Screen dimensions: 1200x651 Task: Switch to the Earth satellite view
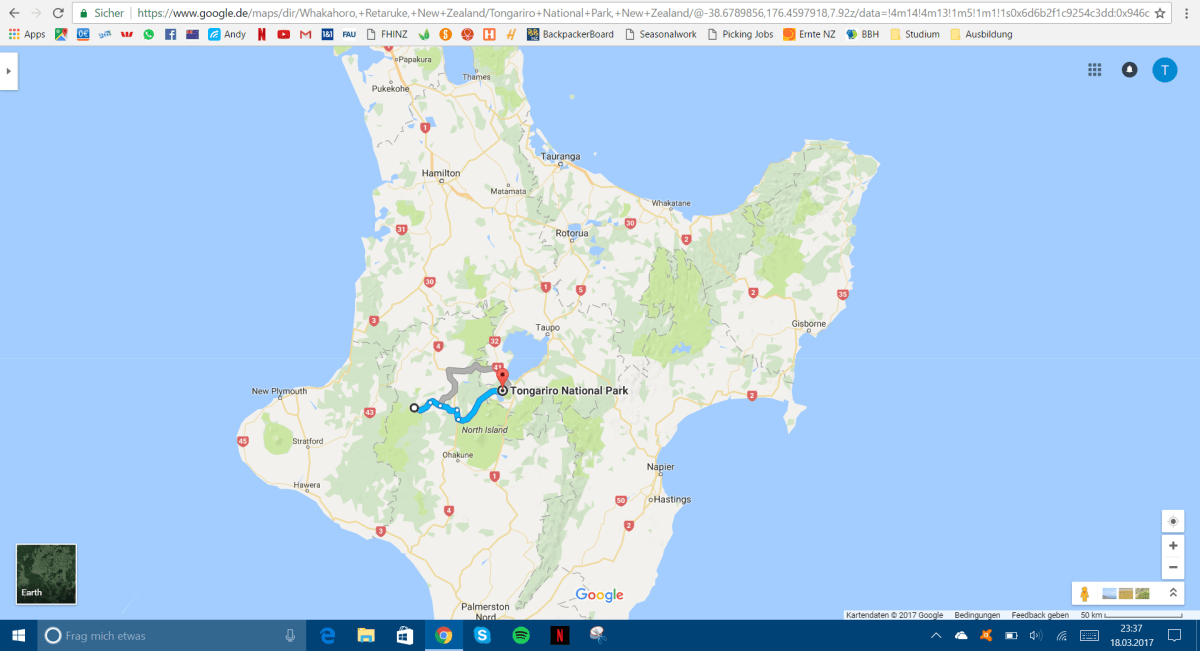[x=46, y=574]
